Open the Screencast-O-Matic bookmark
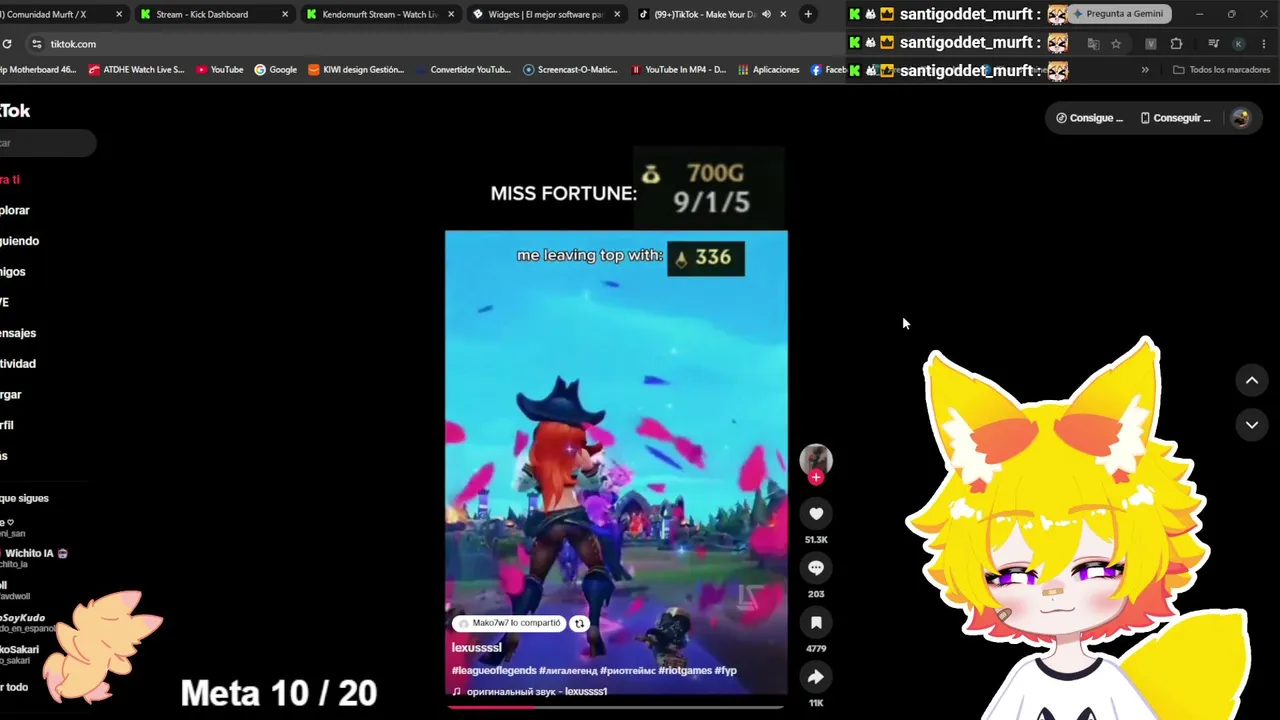This screenshot has width=1280, height=720. [570, 70]
